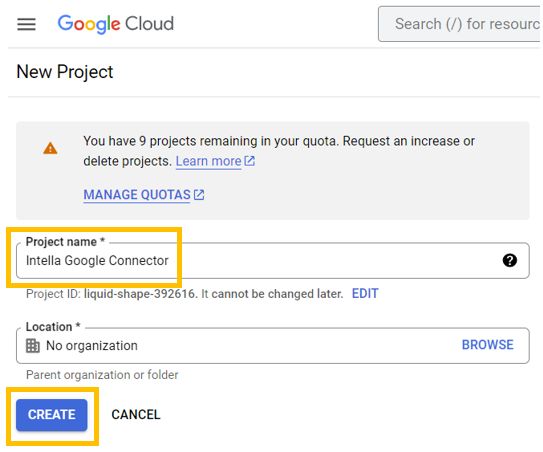Screen dimensions: 543x452
Task: Click the Google Cloud logo
Action: point(116,24)
